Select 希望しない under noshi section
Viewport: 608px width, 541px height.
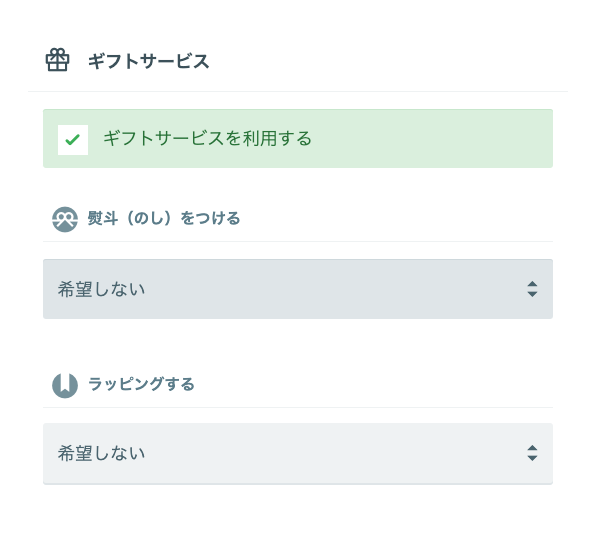(x=102, y=289)
